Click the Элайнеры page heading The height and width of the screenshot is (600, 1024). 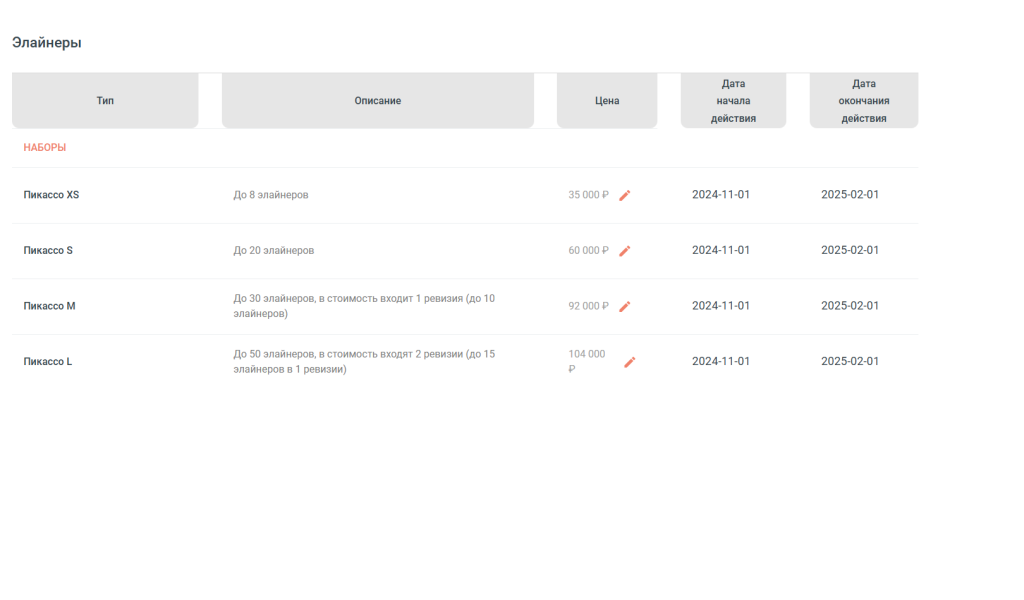(x=46, y=42)
